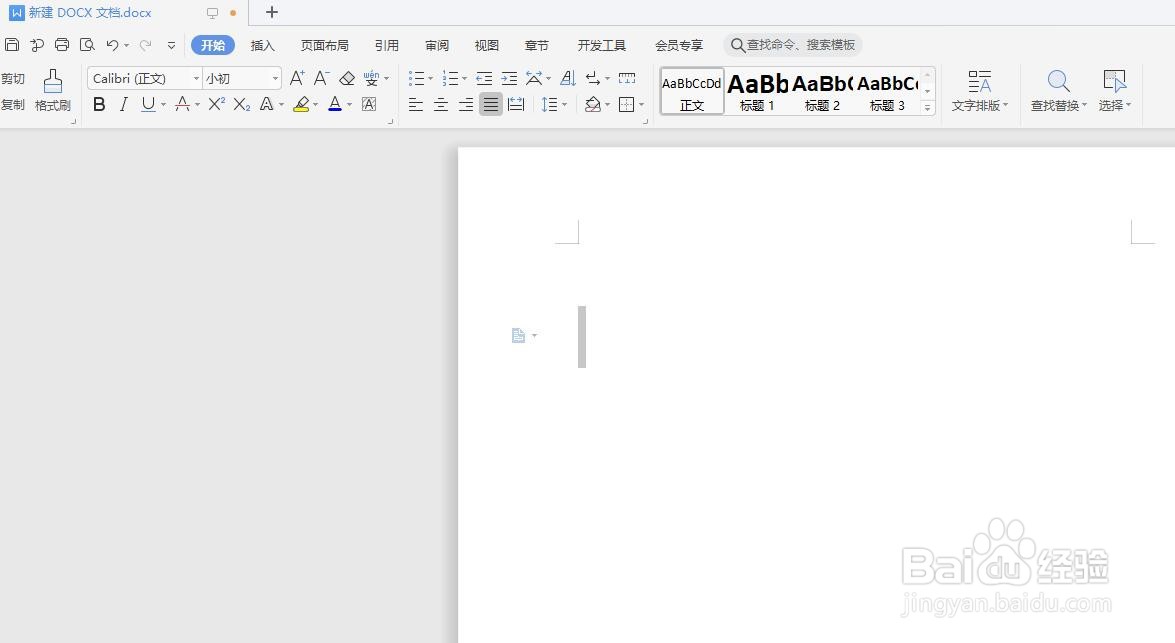Screen dimensions: 1175x643
Task: Open font color dropdown arrow
Action: (350, 105)
